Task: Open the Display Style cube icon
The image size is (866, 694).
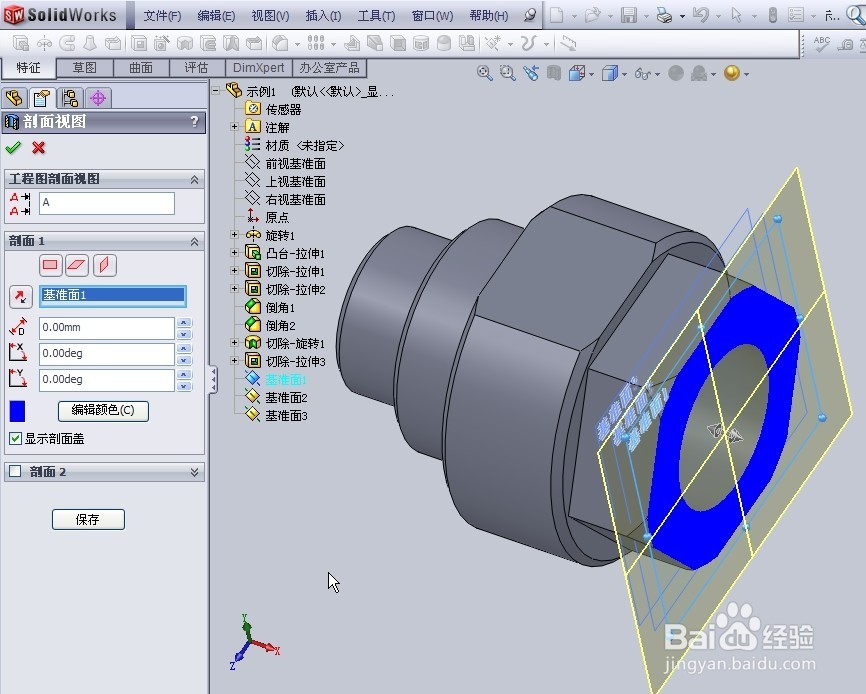Action: pyautogui.click(x=610, y=73)
